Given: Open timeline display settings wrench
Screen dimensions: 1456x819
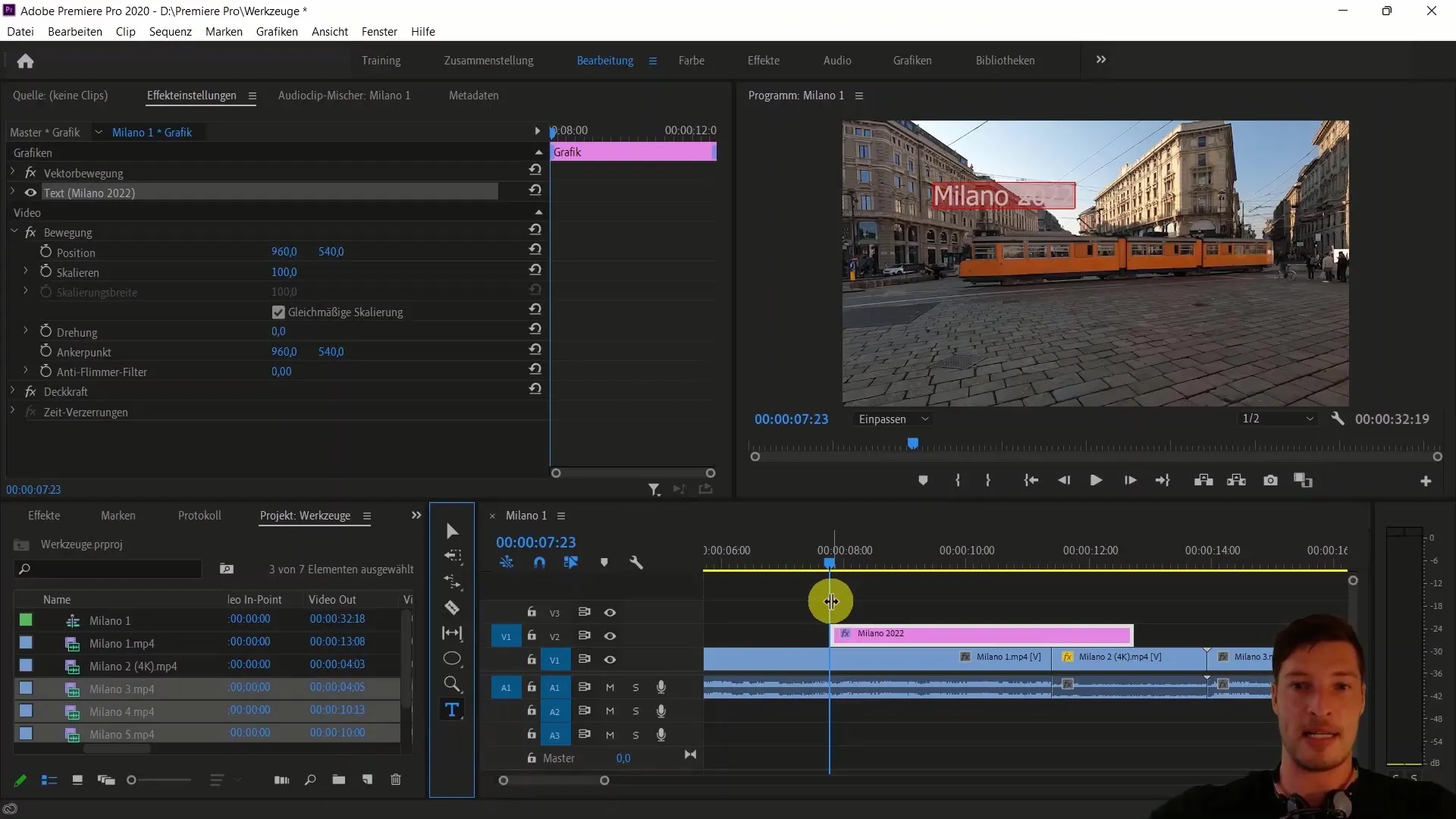Looking at the screenshot, I should pyautogui.click(x=636, y=563).
